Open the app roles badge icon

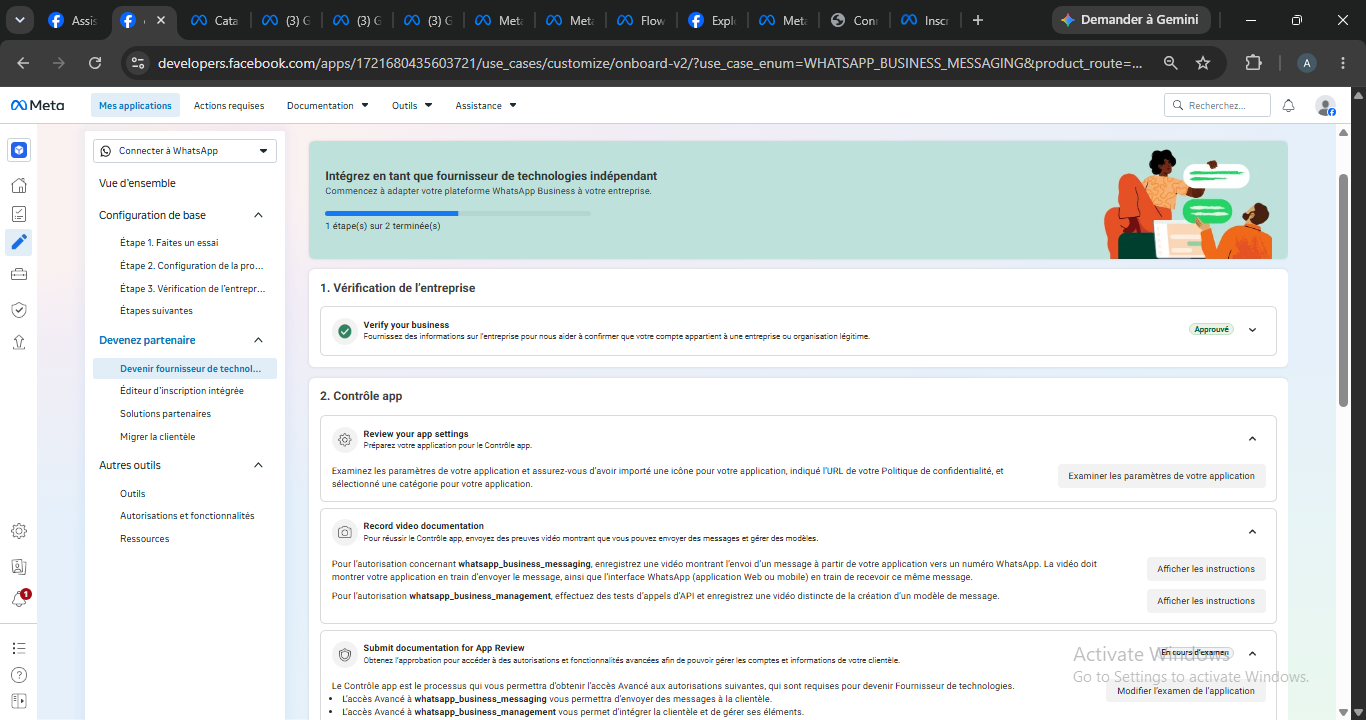19,567
